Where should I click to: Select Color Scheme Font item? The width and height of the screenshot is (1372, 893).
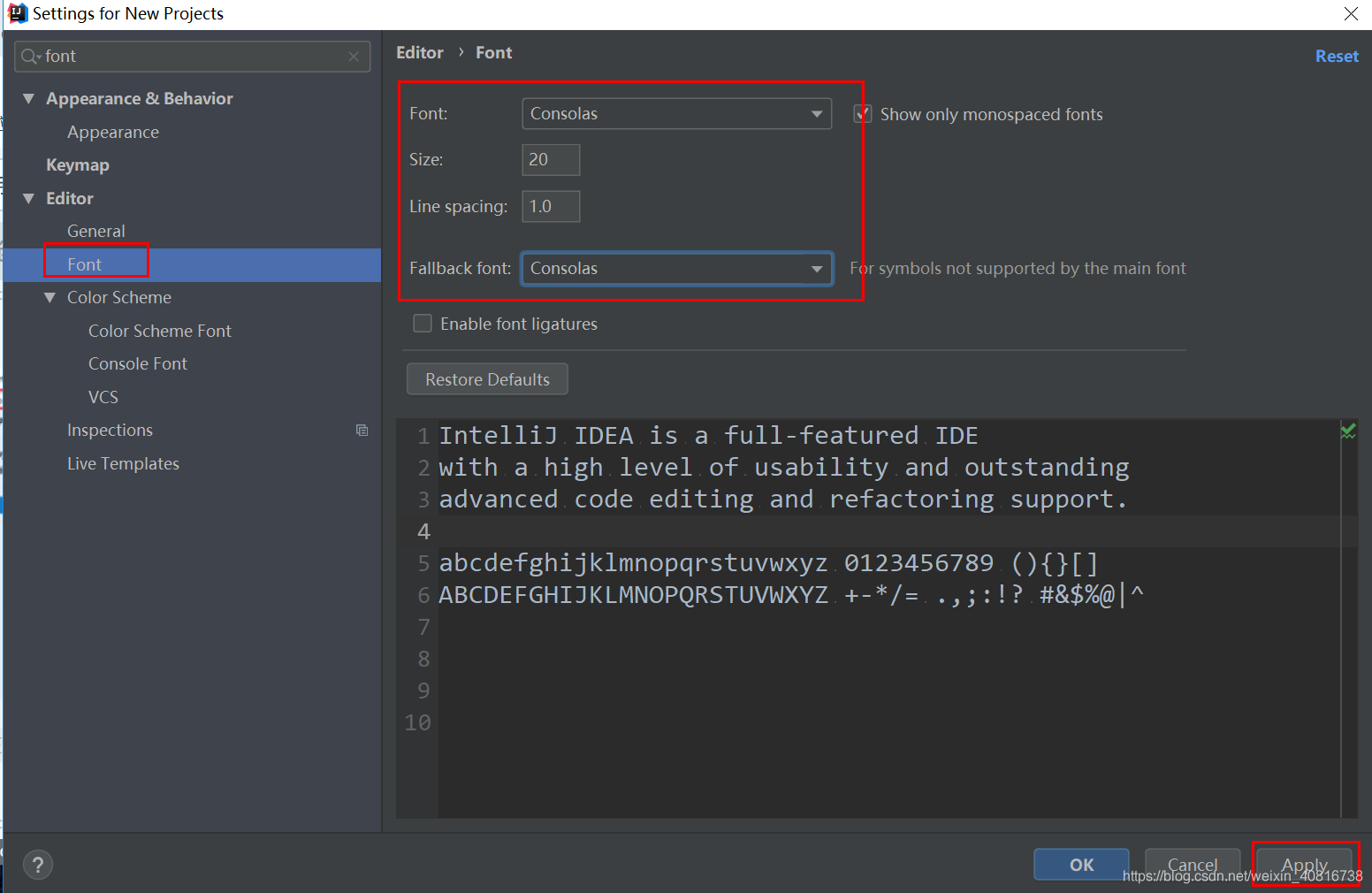(160, 331)
